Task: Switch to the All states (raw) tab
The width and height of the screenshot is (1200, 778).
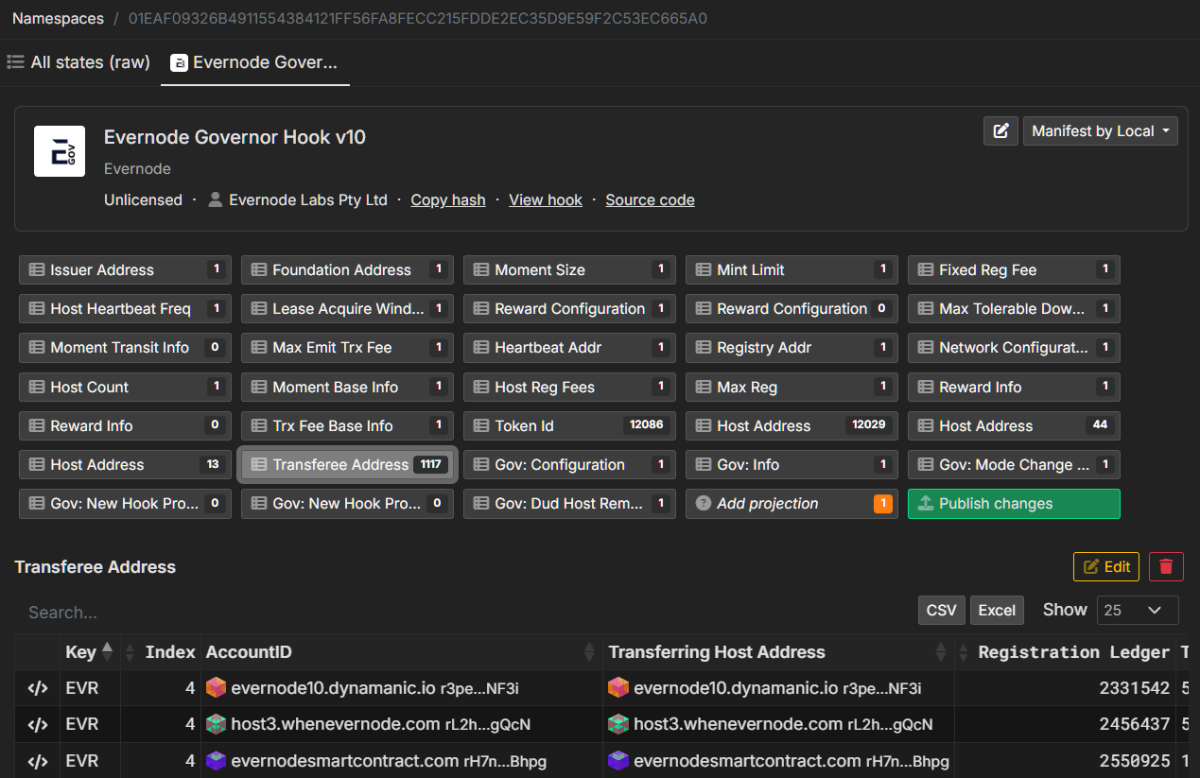Action: pyautogui.click(x=90, y=62)
